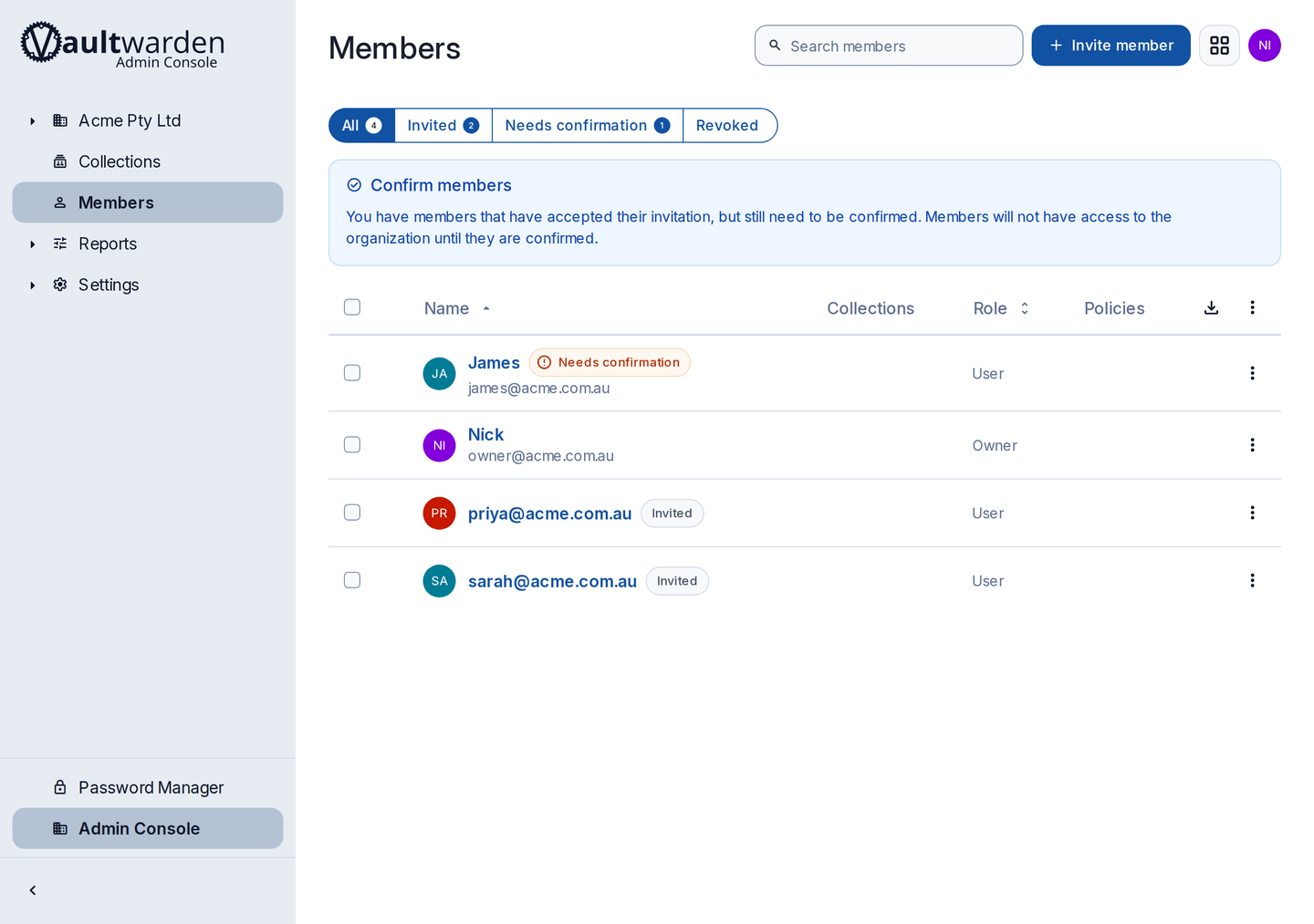Click the Password Manager lock icon
Image resolution: width=1314 pixels, height=924 pixels.
60,787
